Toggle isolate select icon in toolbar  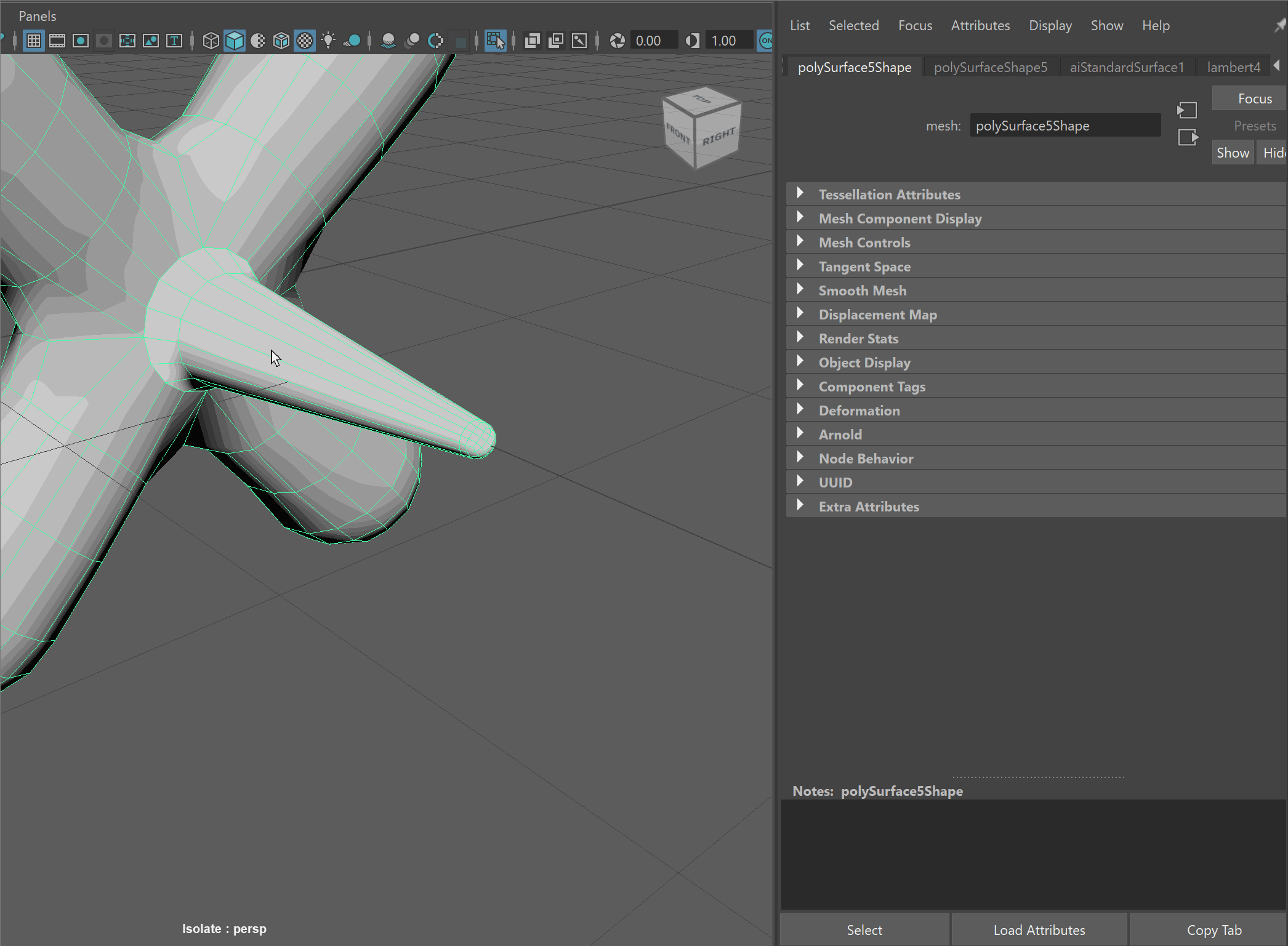tap(495, 41)
